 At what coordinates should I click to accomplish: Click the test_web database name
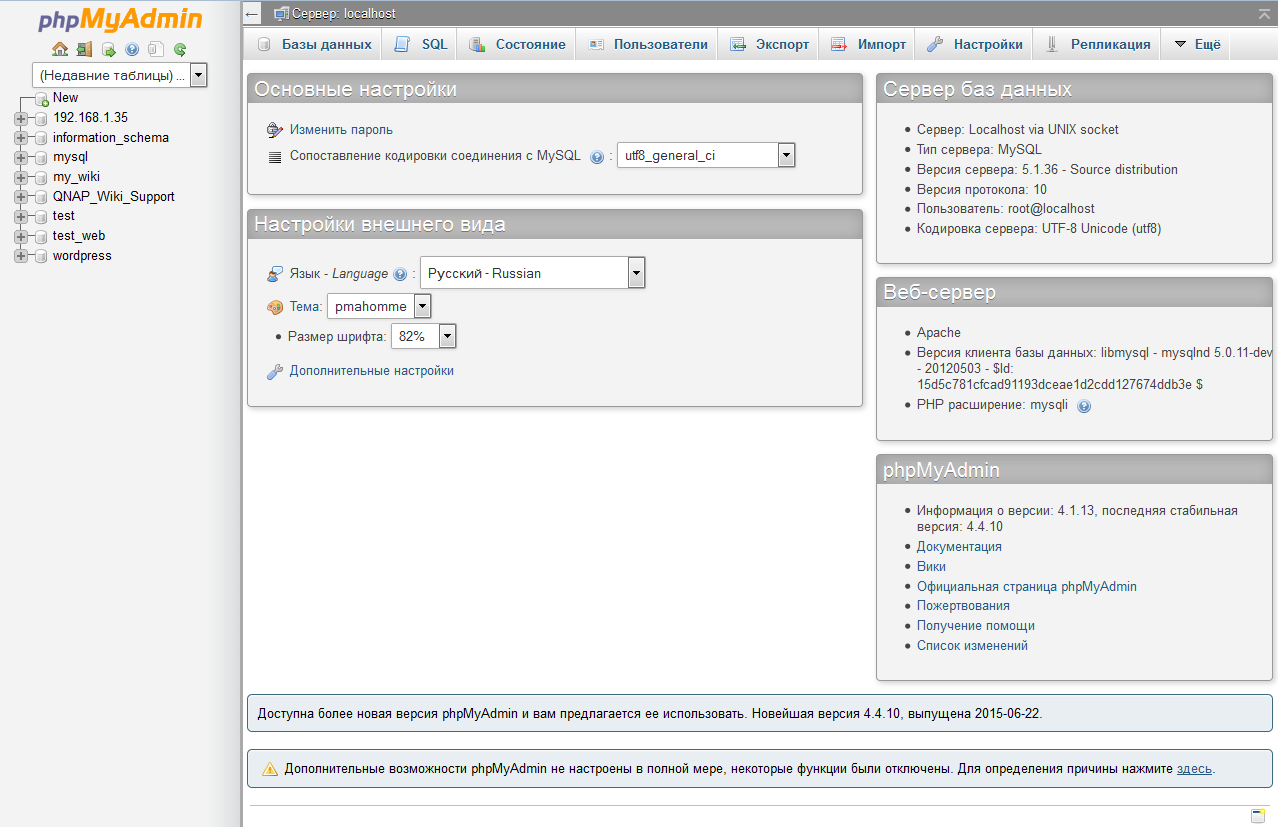coord(79,236)
